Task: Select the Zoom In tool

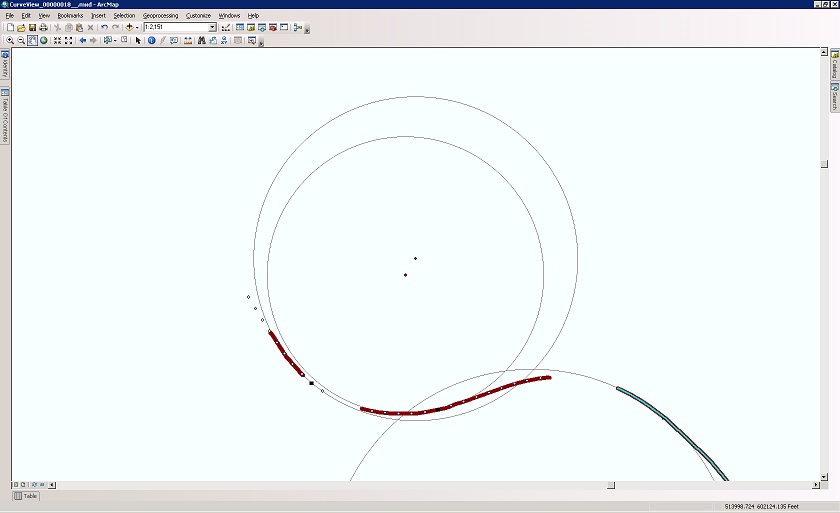Action: pos(10,41)
